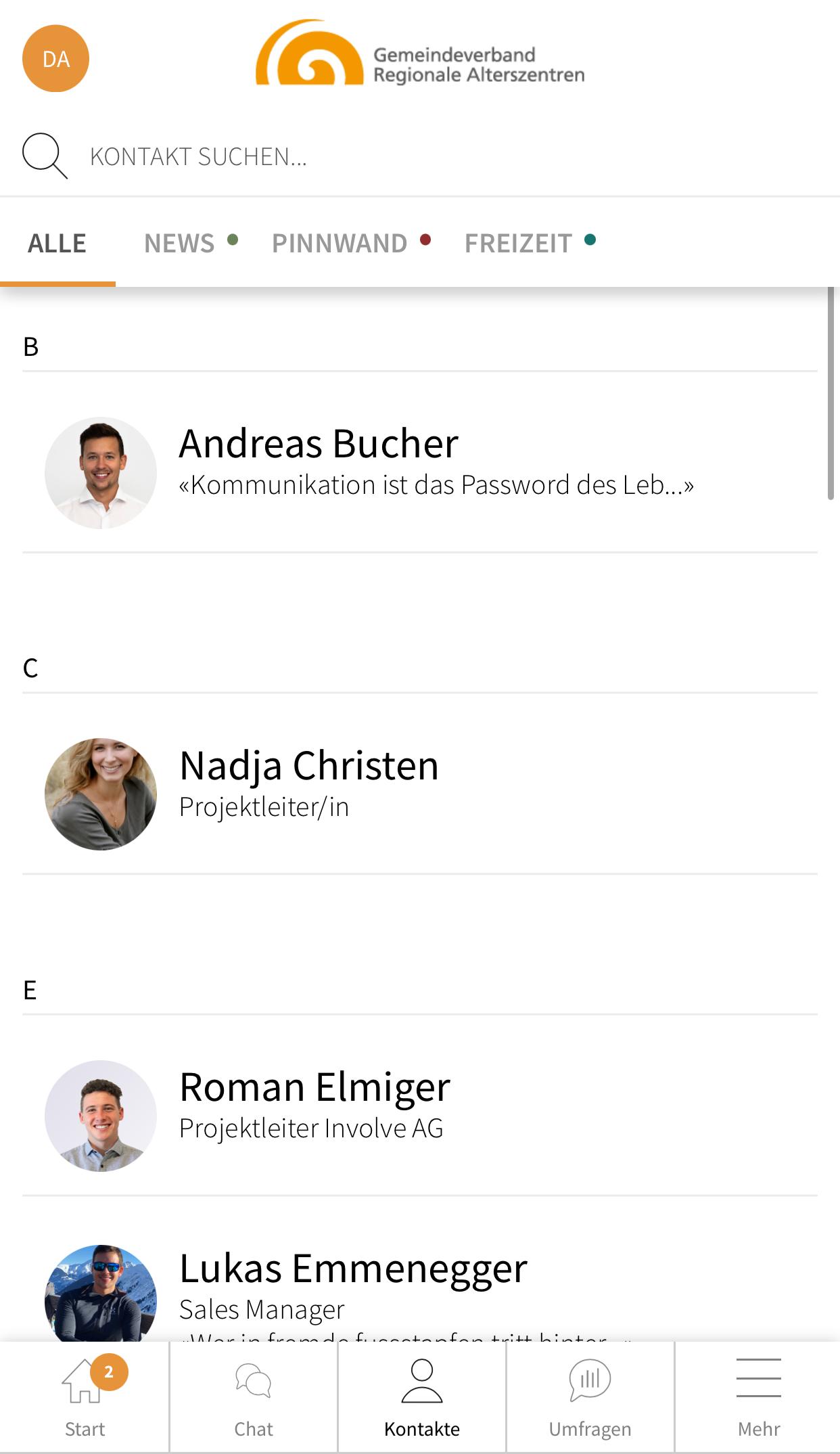Screen dimensions: 840x1454
Task: Click the contact list scrollbar
Action: (831, 394)
